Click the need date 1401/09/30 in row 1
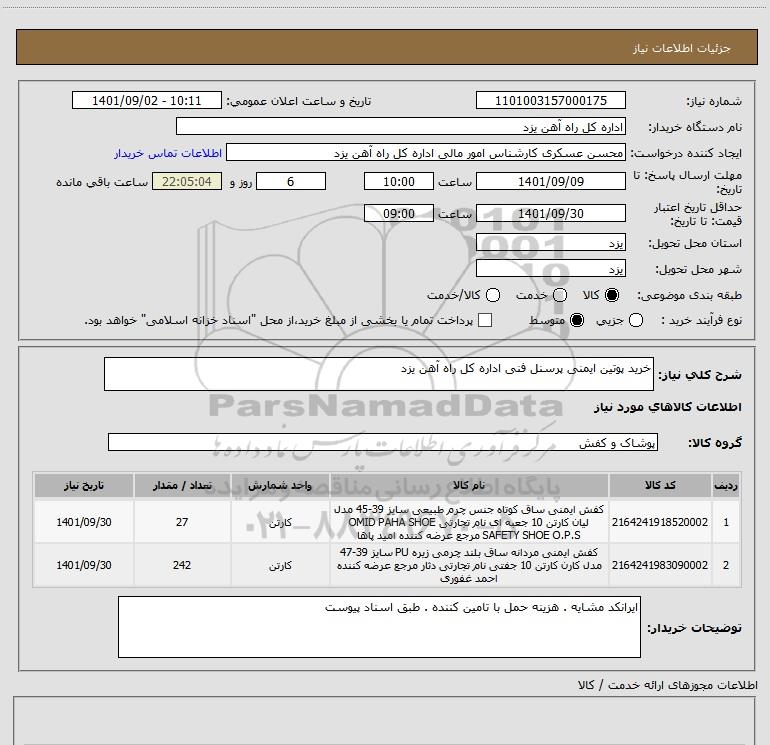 click(x=83, y=522)
